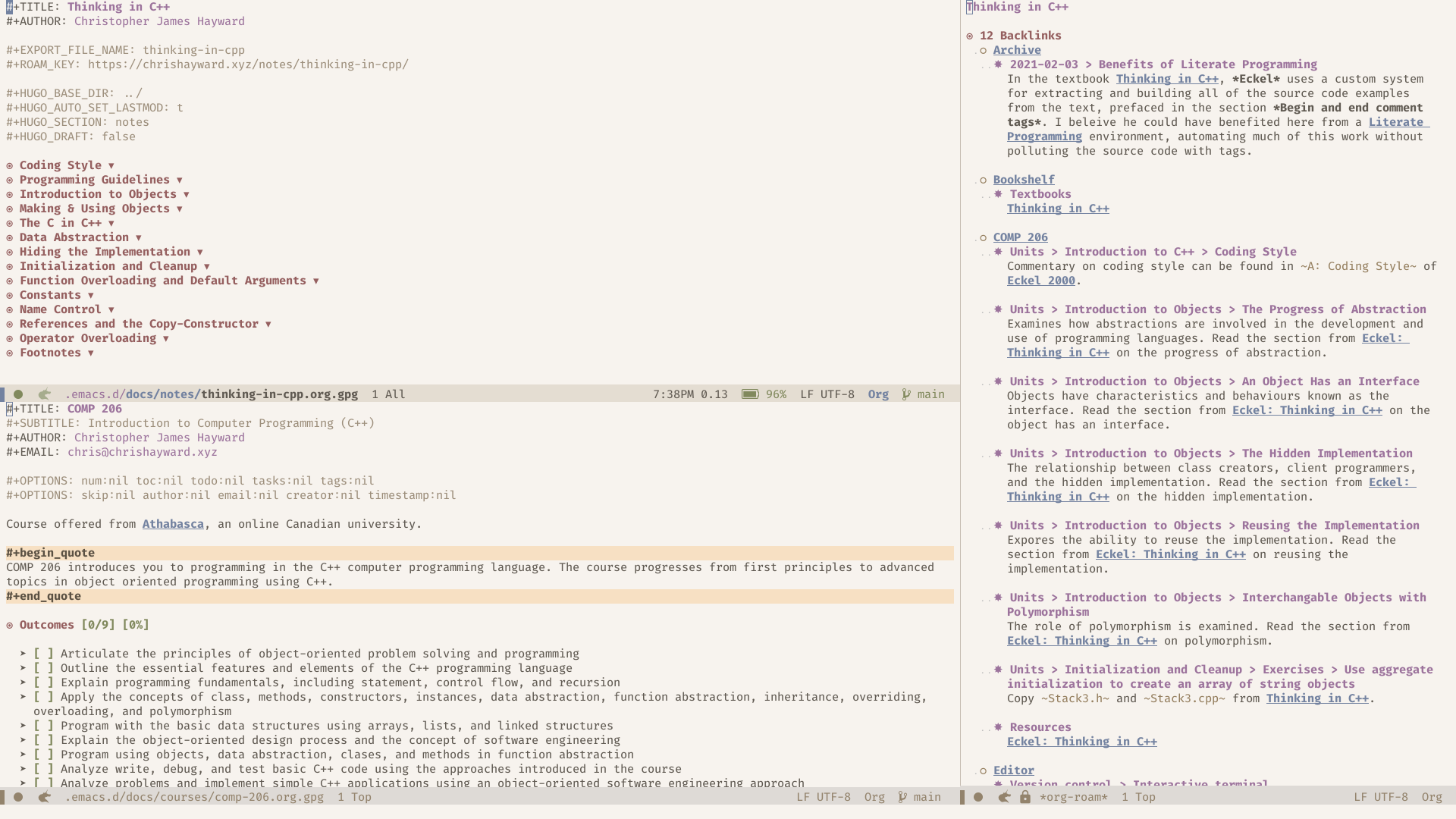
Task: Expand the Coding Style tree node
Action: 112,164
